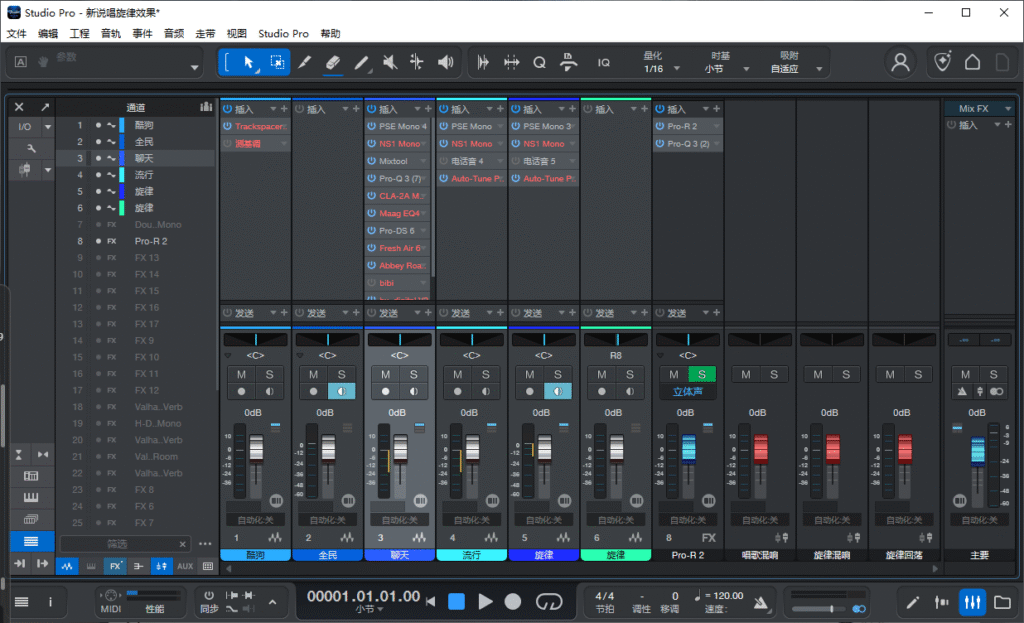
Task: Click the 立体声 mode on Pro-R 2
Action: (x=688, y=391)
